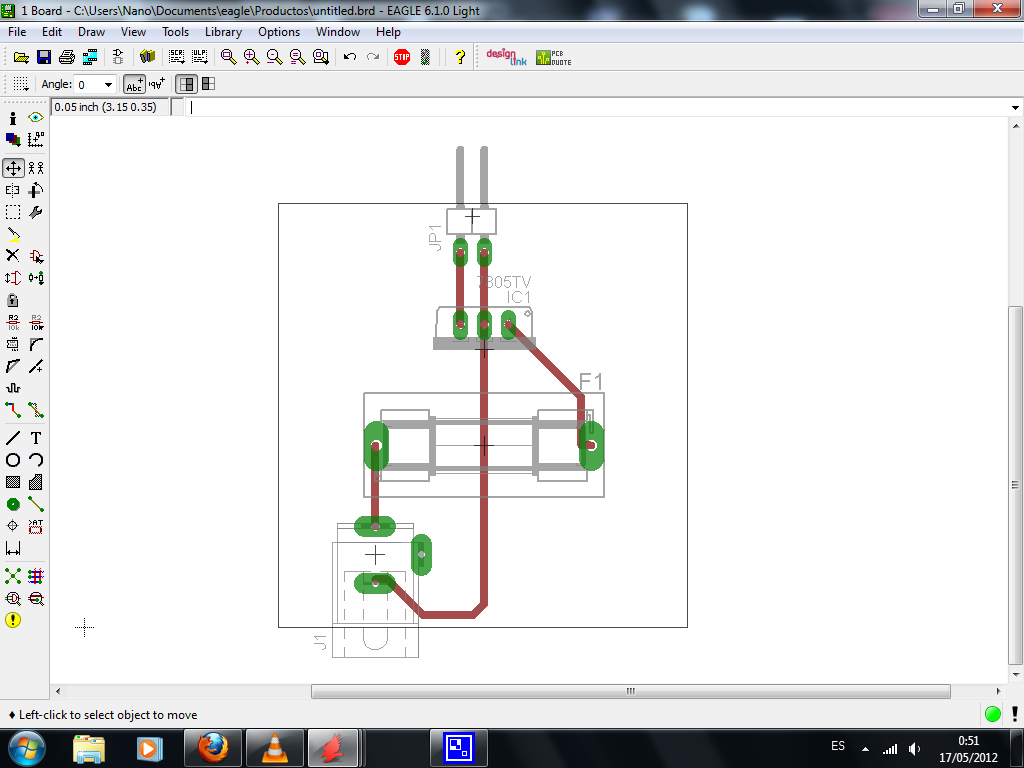
Task: Click the Zoom to fit icon
Action: [x=228, y=57]
